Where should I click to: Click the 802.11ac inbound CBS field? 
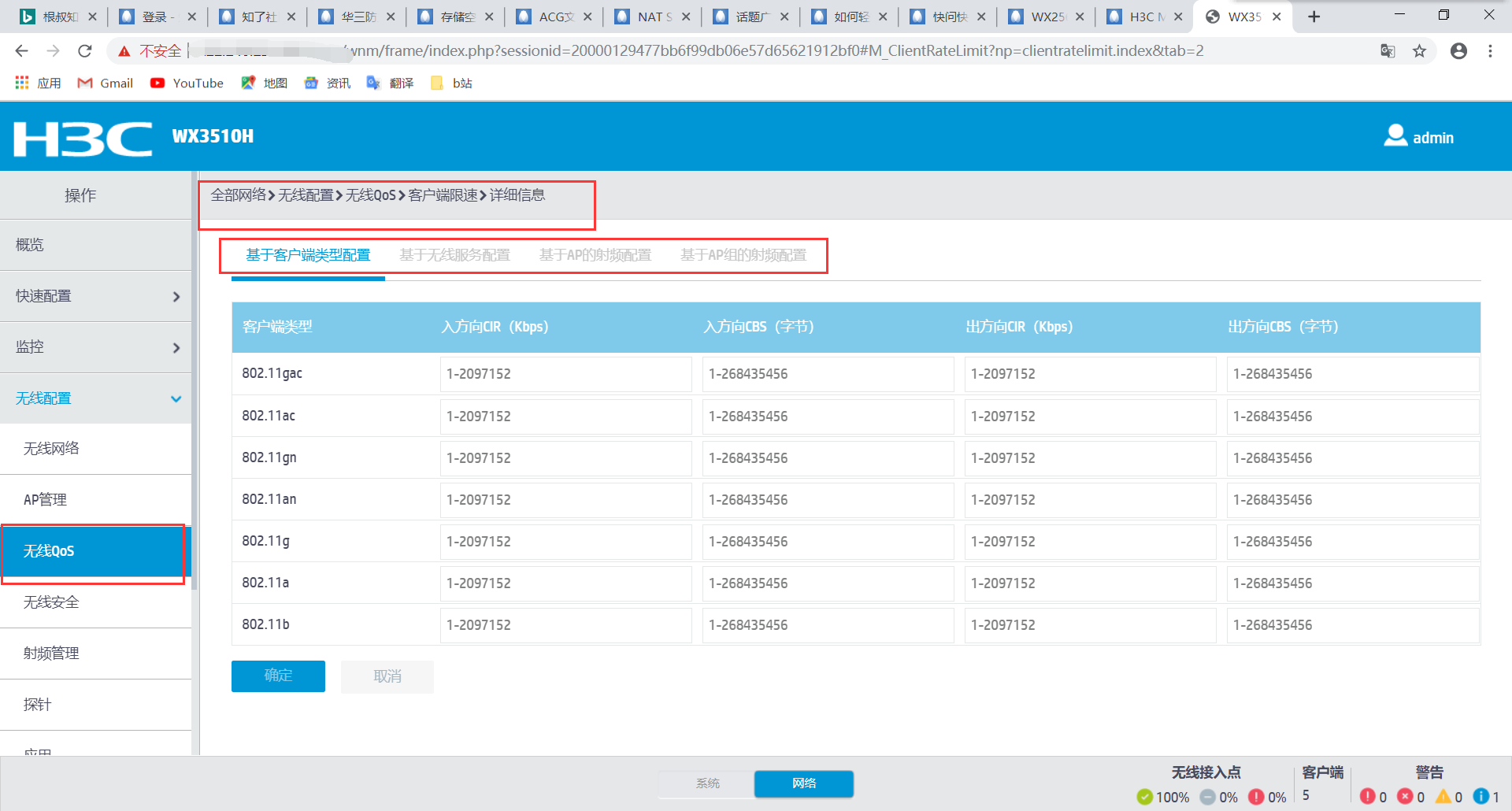tap(828, 417)
